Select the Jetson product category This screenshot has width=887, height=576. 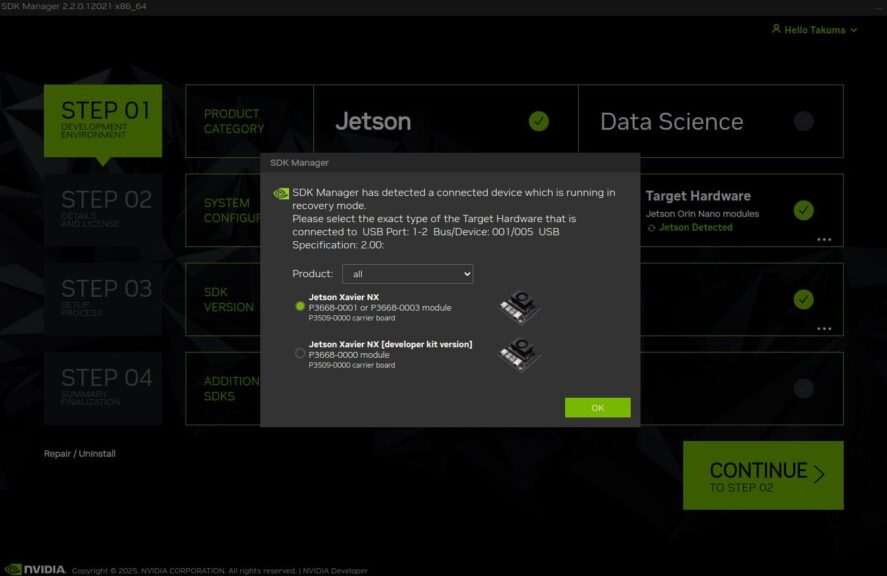click(446, 121)
